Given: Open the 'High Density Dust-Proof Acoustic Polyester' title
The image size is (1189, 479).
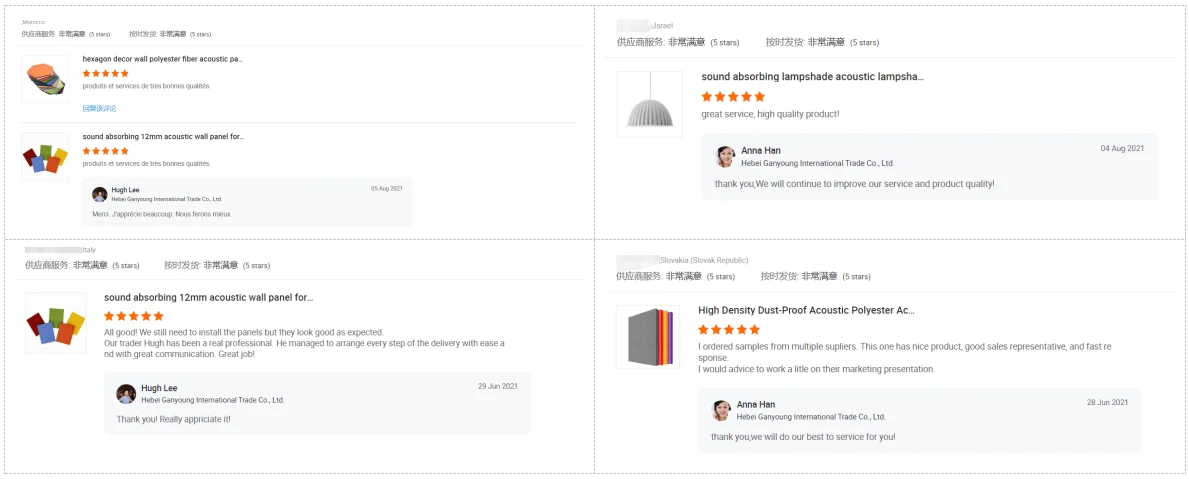Looking at the screenshot, I should pos(806,310).
